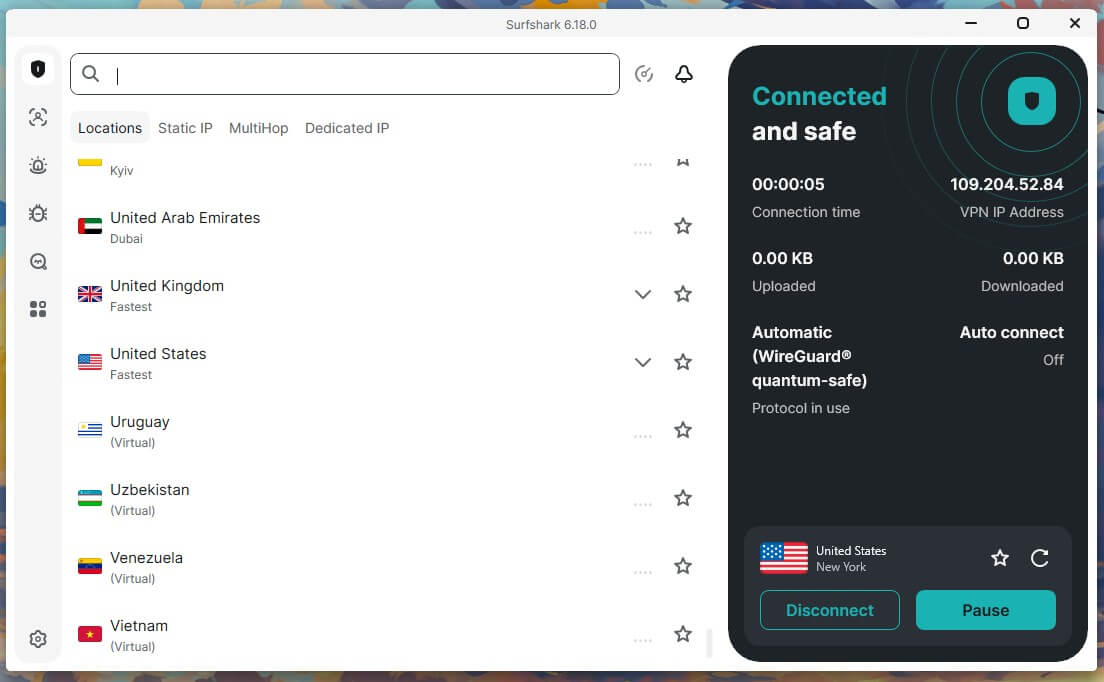This screenshot has width=1104, height=682.
Task: Open the notifications bell
Action: point(684,74)
